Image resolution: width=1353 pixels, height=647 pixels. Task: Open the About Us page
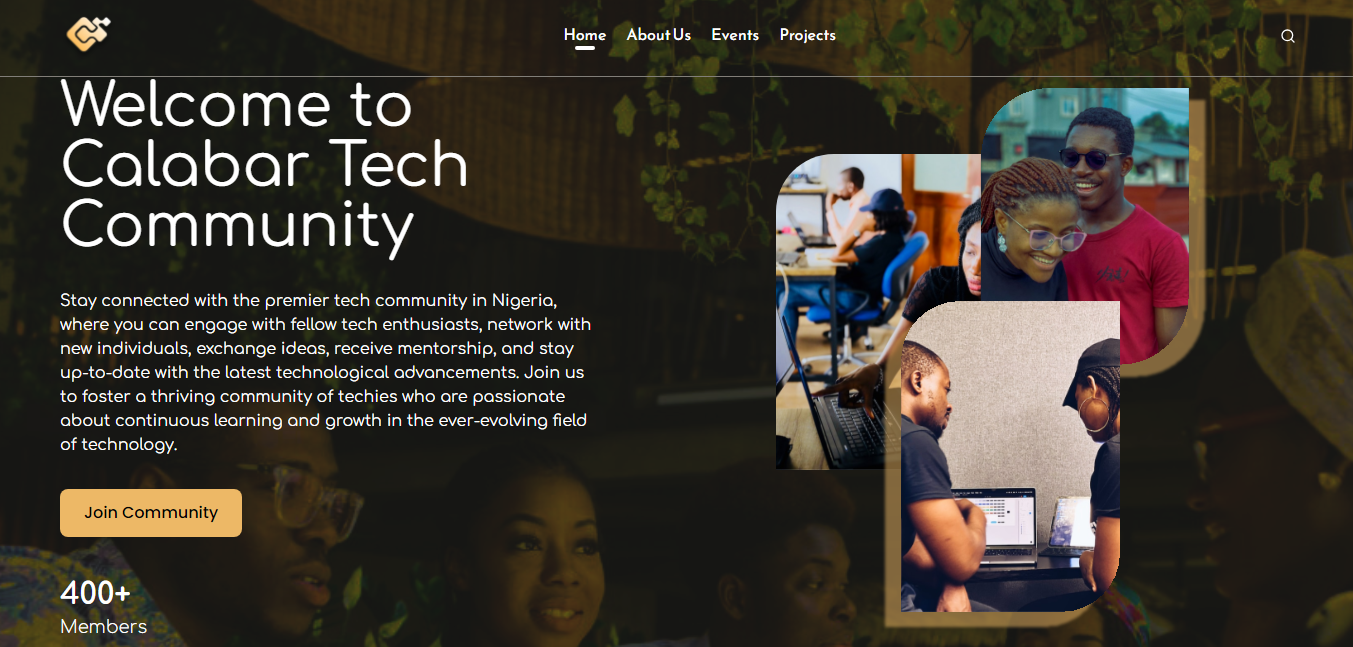659,35
